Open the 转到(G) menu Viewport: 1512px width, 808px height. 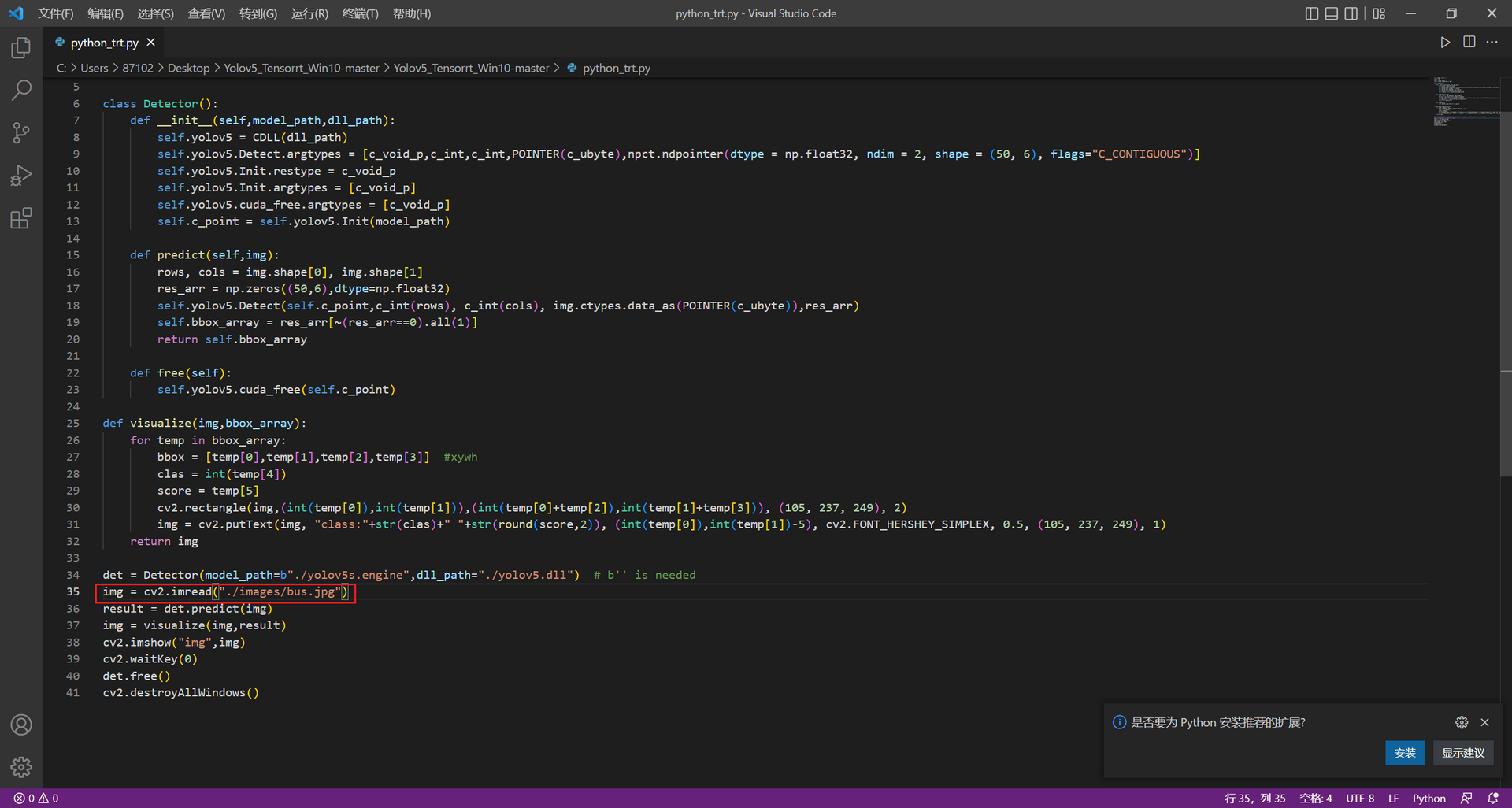258,13
